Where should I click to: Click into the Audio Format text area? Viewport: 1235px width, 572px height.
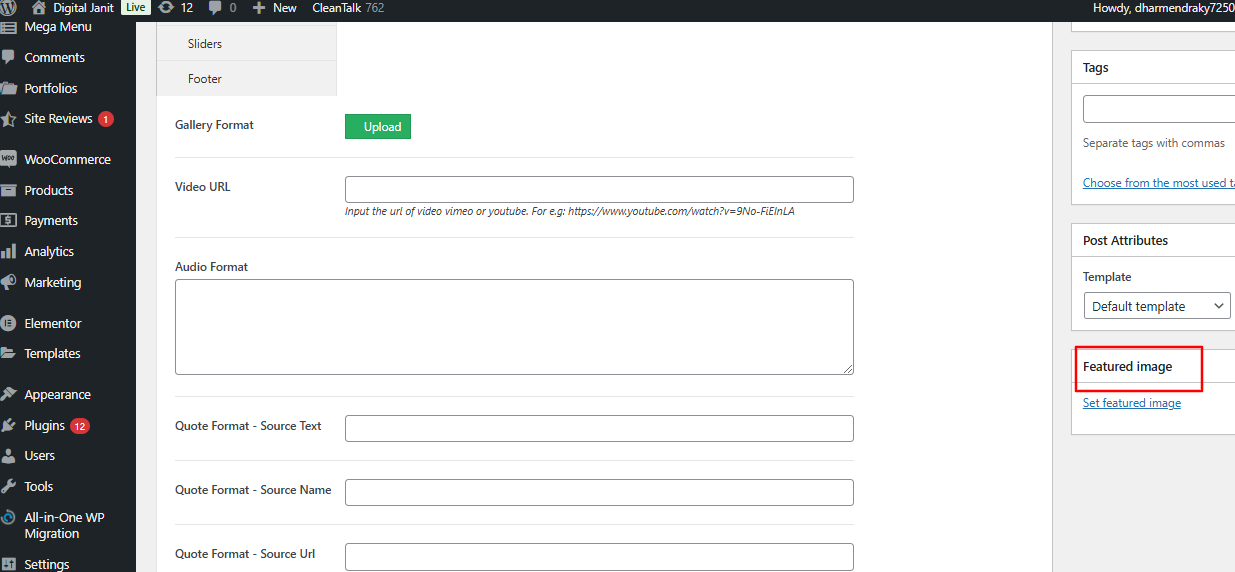coord(514,327)
